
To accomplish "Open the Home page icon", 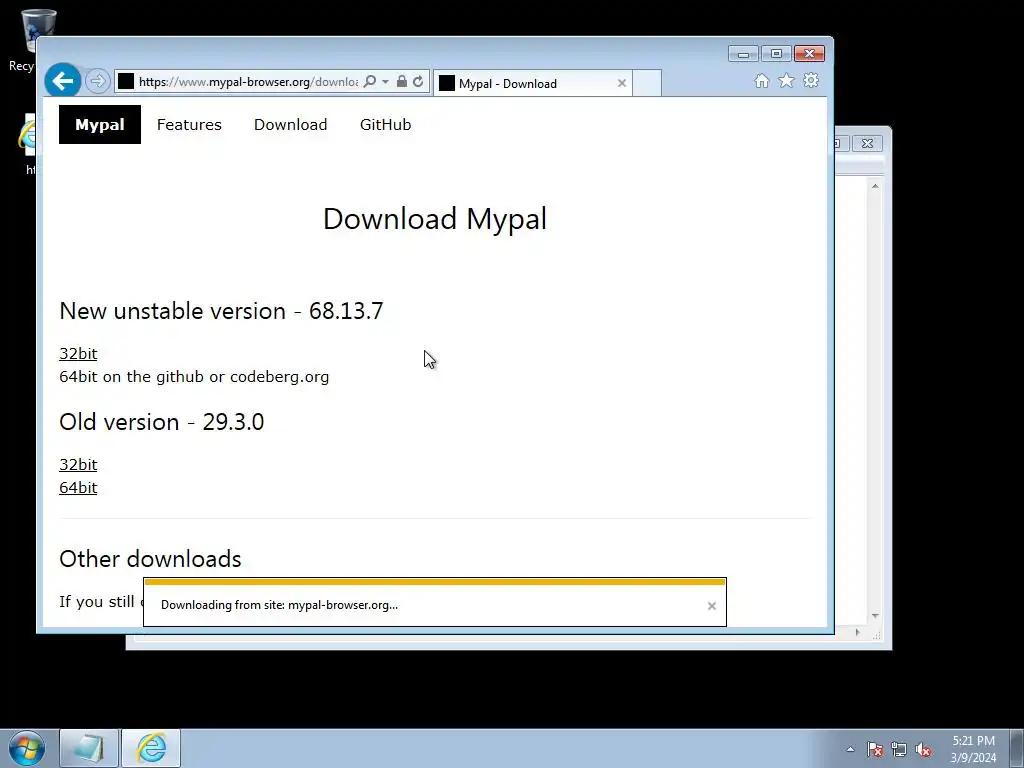I will coord(761,80).
